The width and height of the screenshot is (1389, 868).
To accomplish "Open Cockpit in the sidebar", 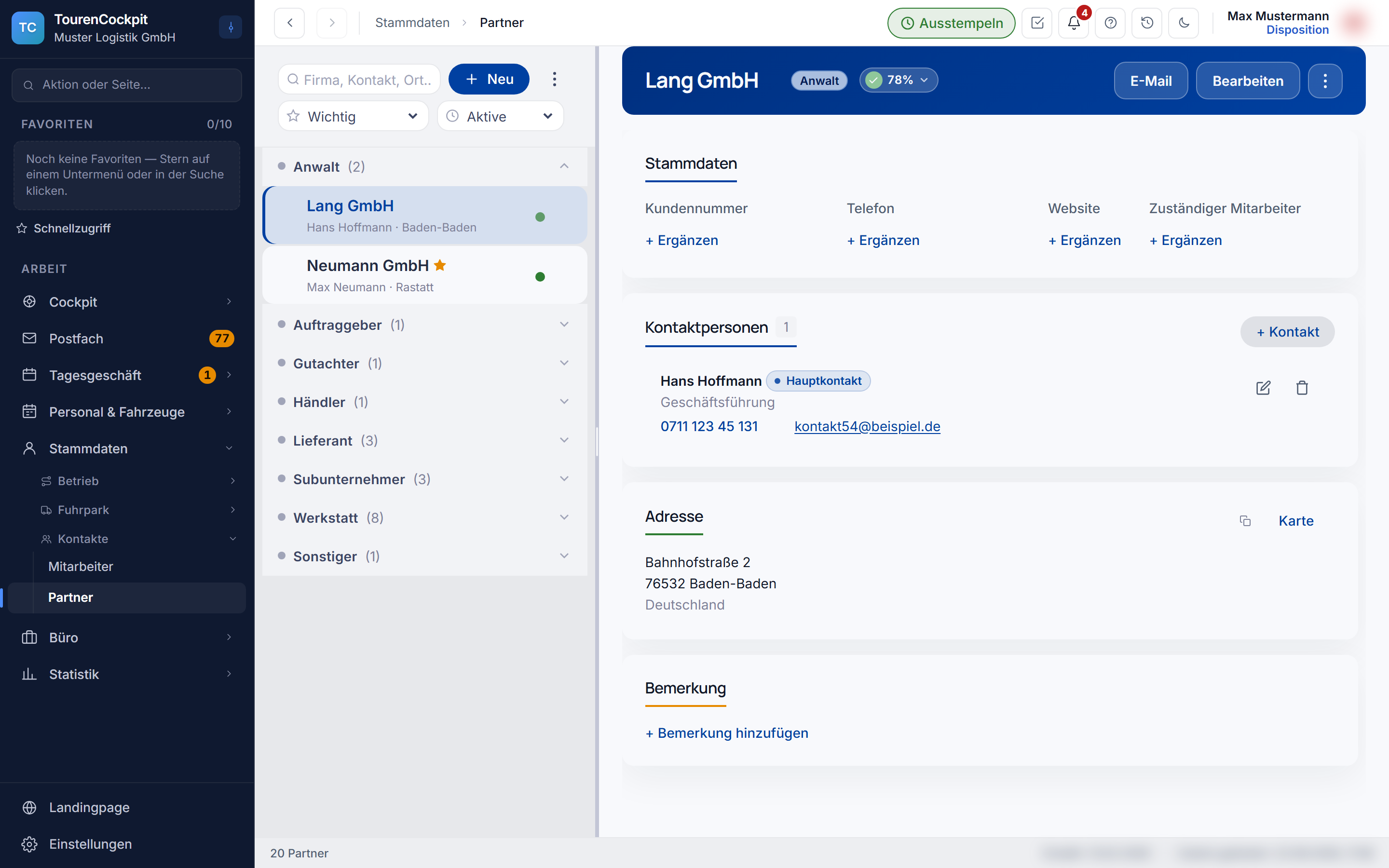I will click(127, 302).
